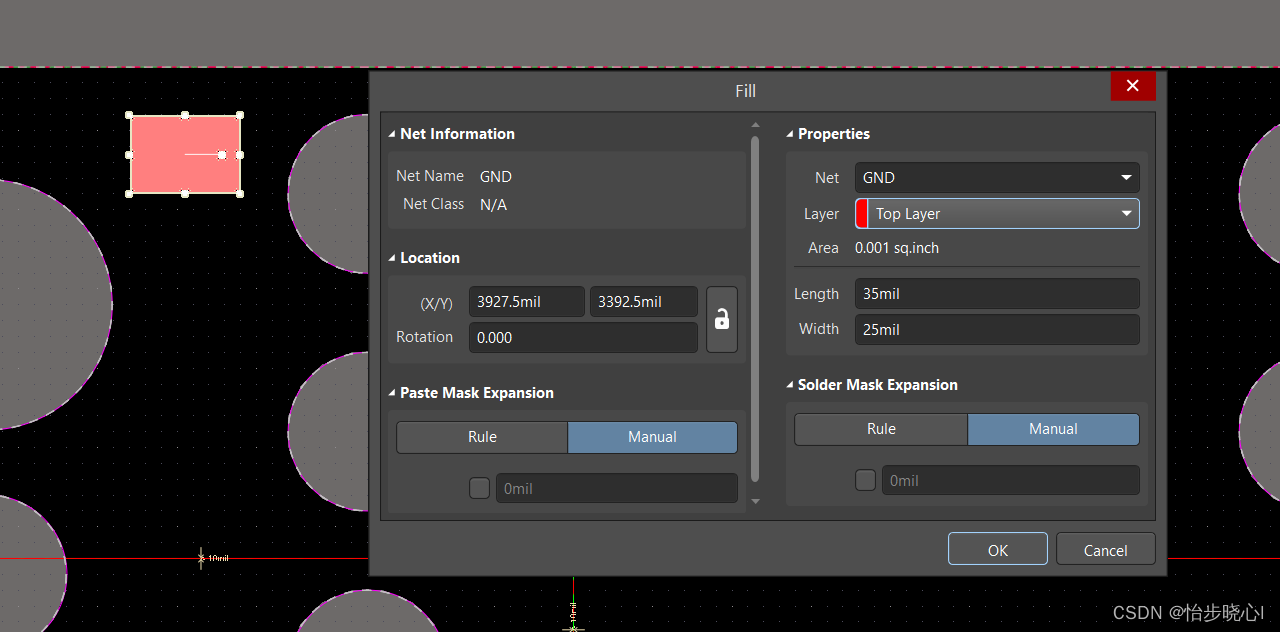Click the scrollbar down arrow
Image resolution: width=1280 pixels, height=632 pixels.
tap(755, 501)
